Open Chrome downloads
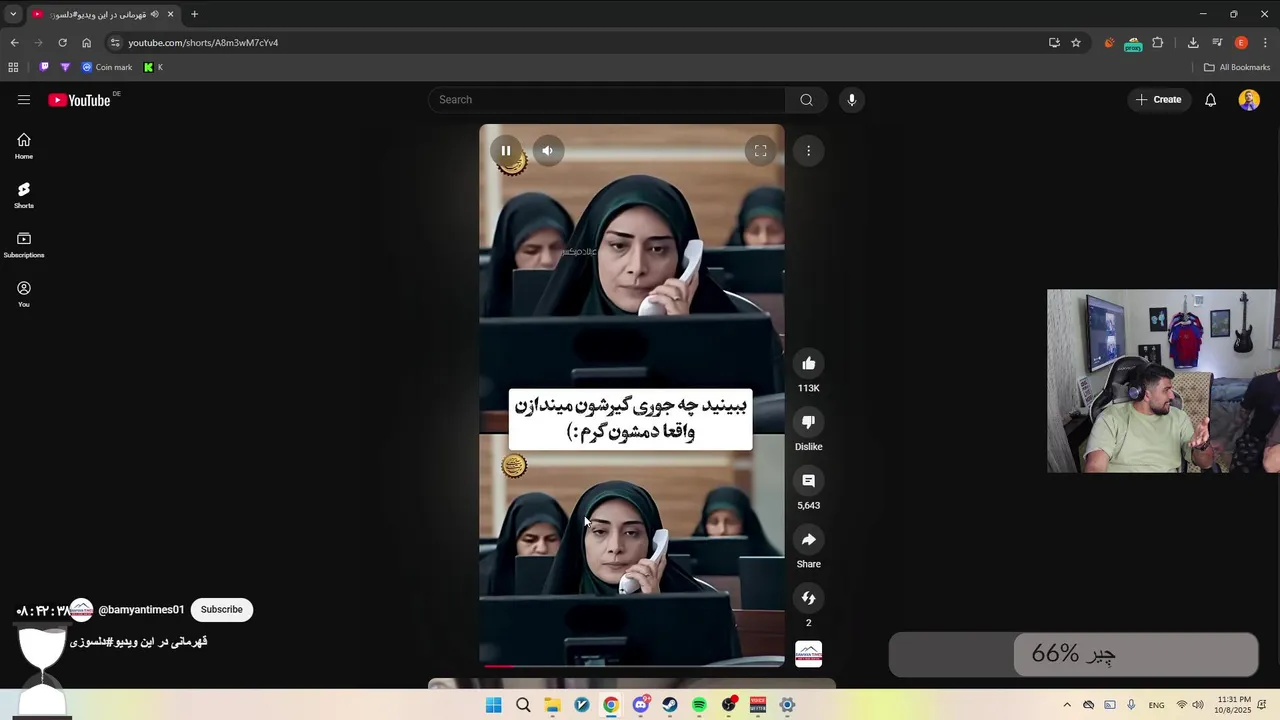Image resolution: width=1280 pixels, height=720 pixels. click(x=1193, y=43)
